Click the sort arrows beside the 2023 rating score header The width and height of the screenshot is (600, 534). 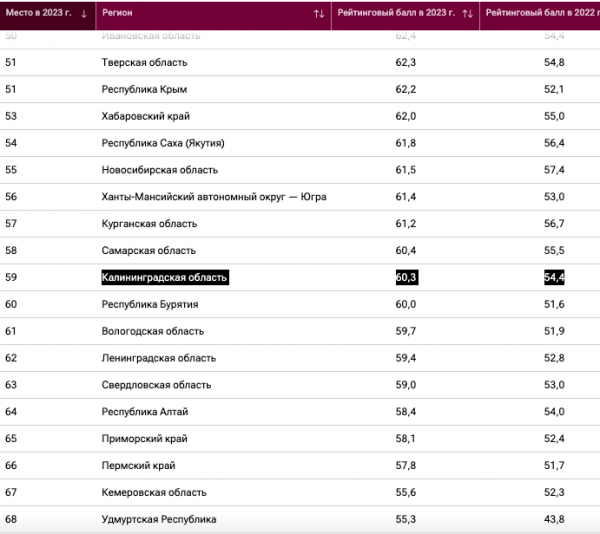pos(467,14)
